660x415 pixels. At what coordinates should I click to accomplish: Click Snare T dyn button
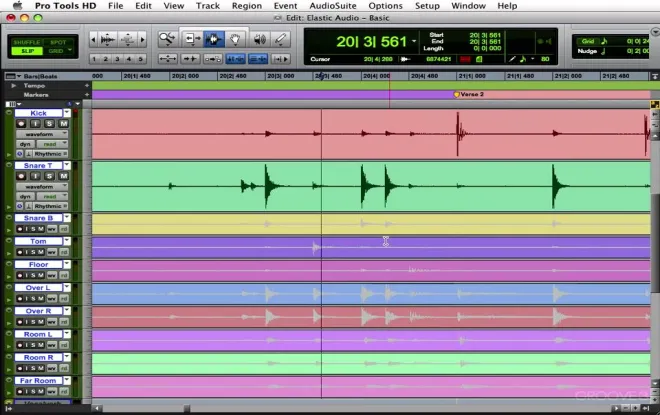pyautogui.click(x=25, y=197)
